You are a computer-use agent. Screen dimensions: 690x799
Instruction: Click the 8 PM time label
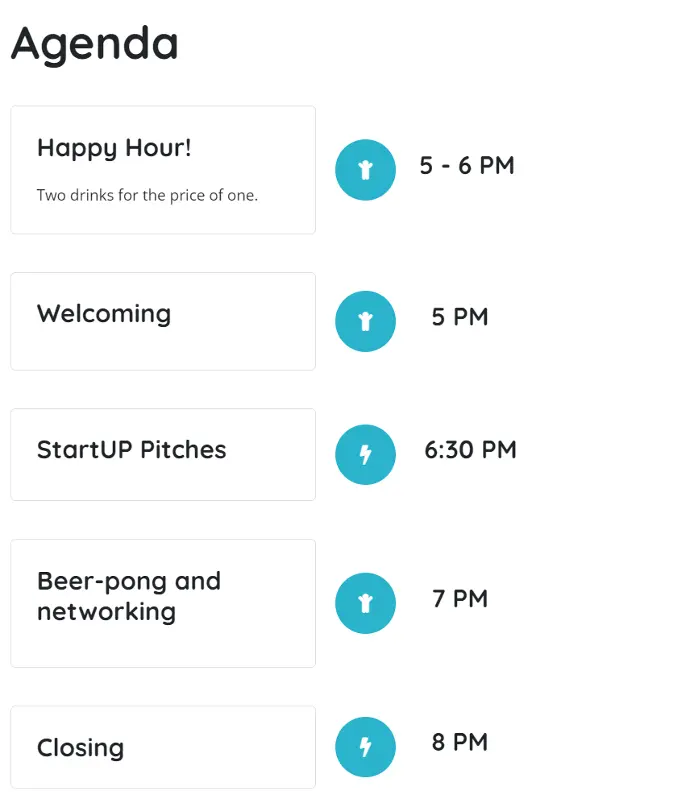[460, 742]
